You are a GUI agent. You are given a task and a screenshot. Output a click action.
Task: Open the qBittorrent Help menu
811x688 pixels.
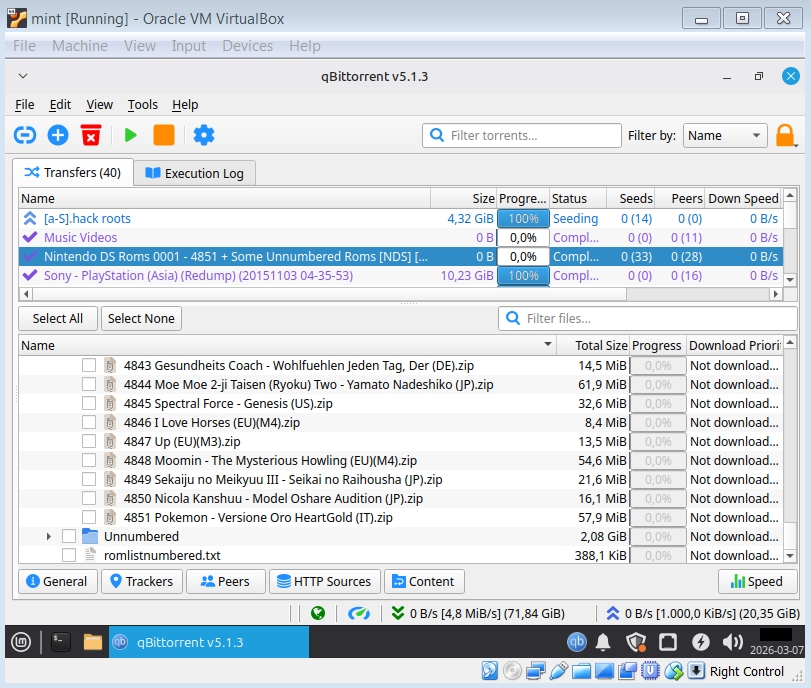click(x=185, y=104)
